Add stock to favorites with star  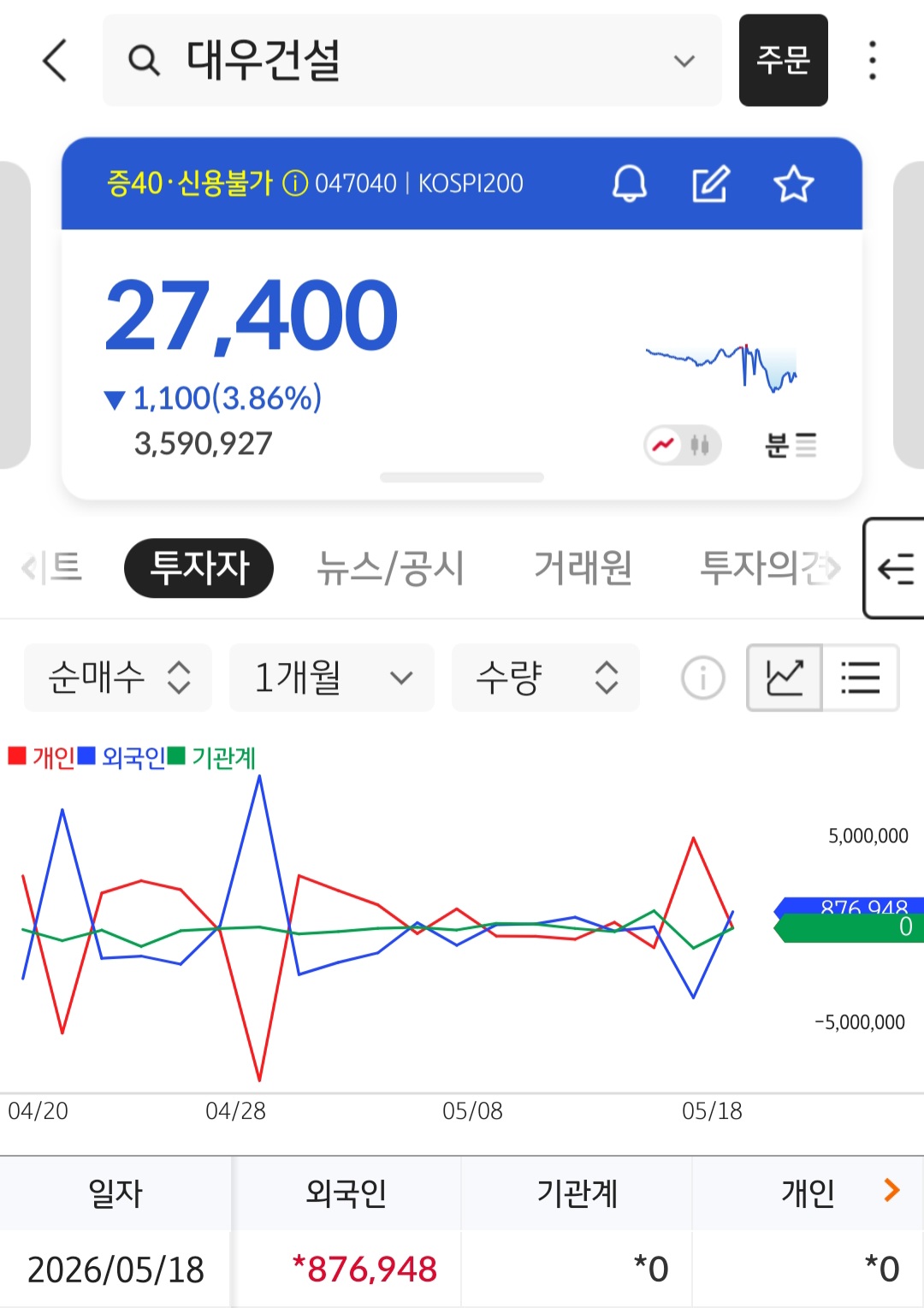click(793, 183)
